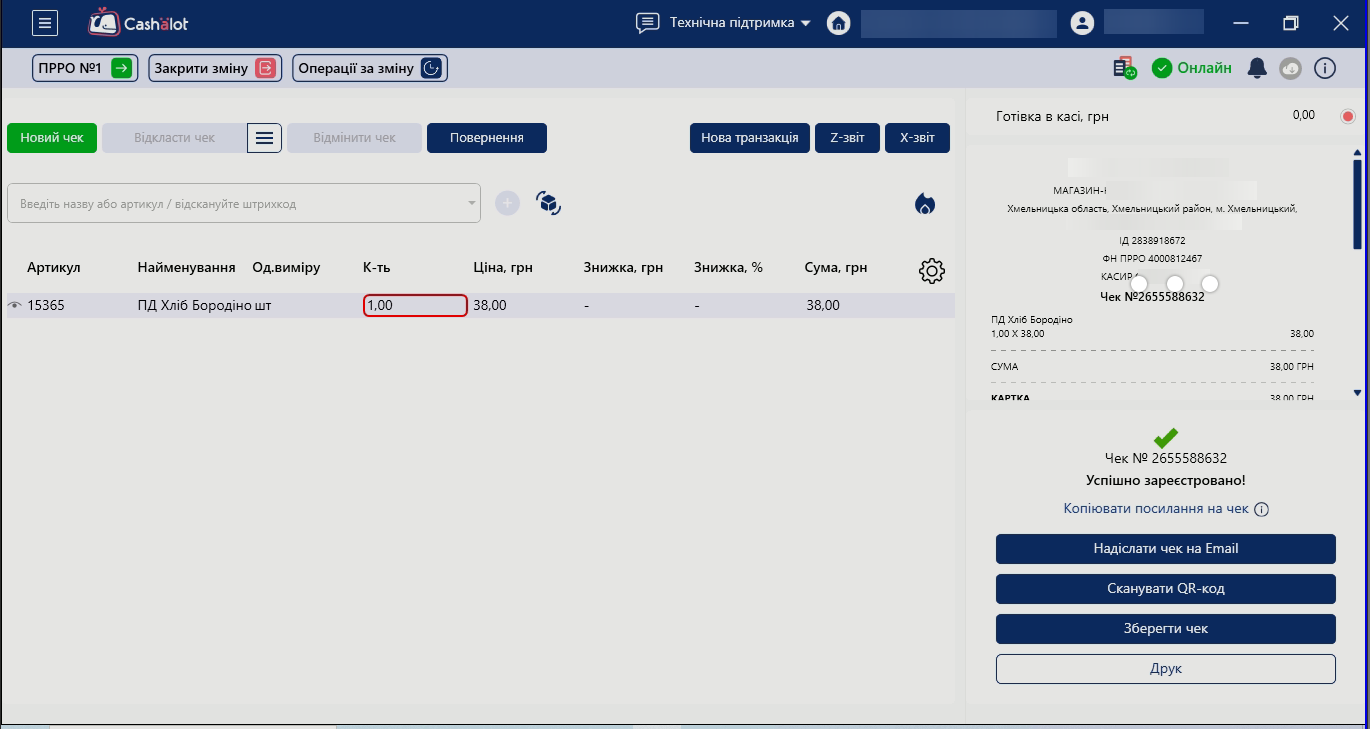The height and width of the screenshot is (729, 1370).
Task: Click the red cash indicator dot
Action: tap(1347, 117)
